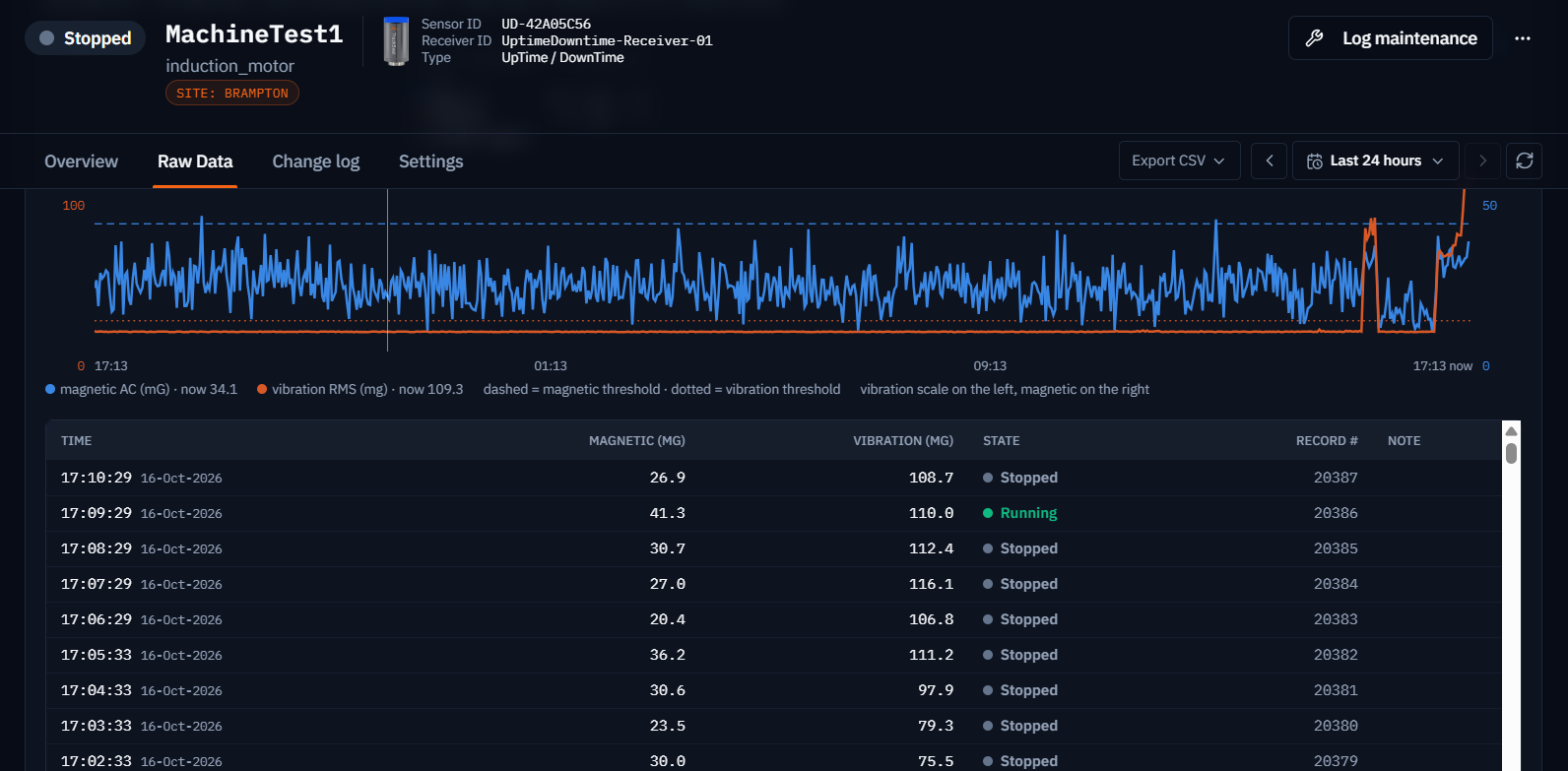Click the Stopped status badge

[86, 38]
